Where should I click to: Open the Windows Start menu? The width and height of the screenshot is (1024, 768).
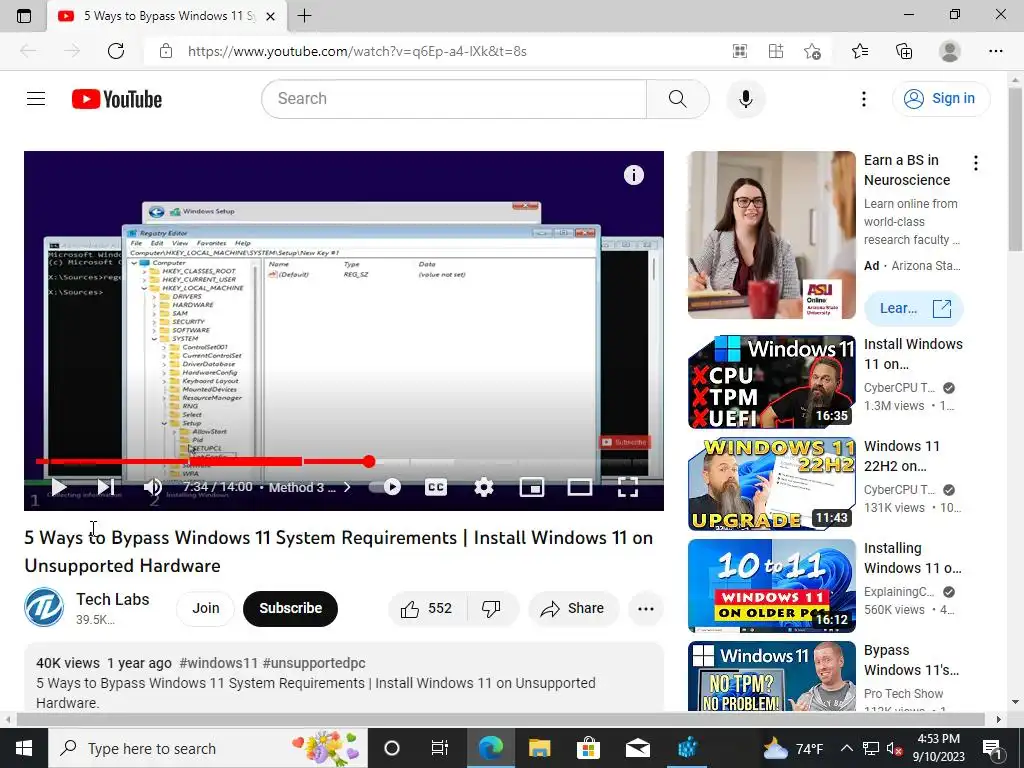click(24, 748)
